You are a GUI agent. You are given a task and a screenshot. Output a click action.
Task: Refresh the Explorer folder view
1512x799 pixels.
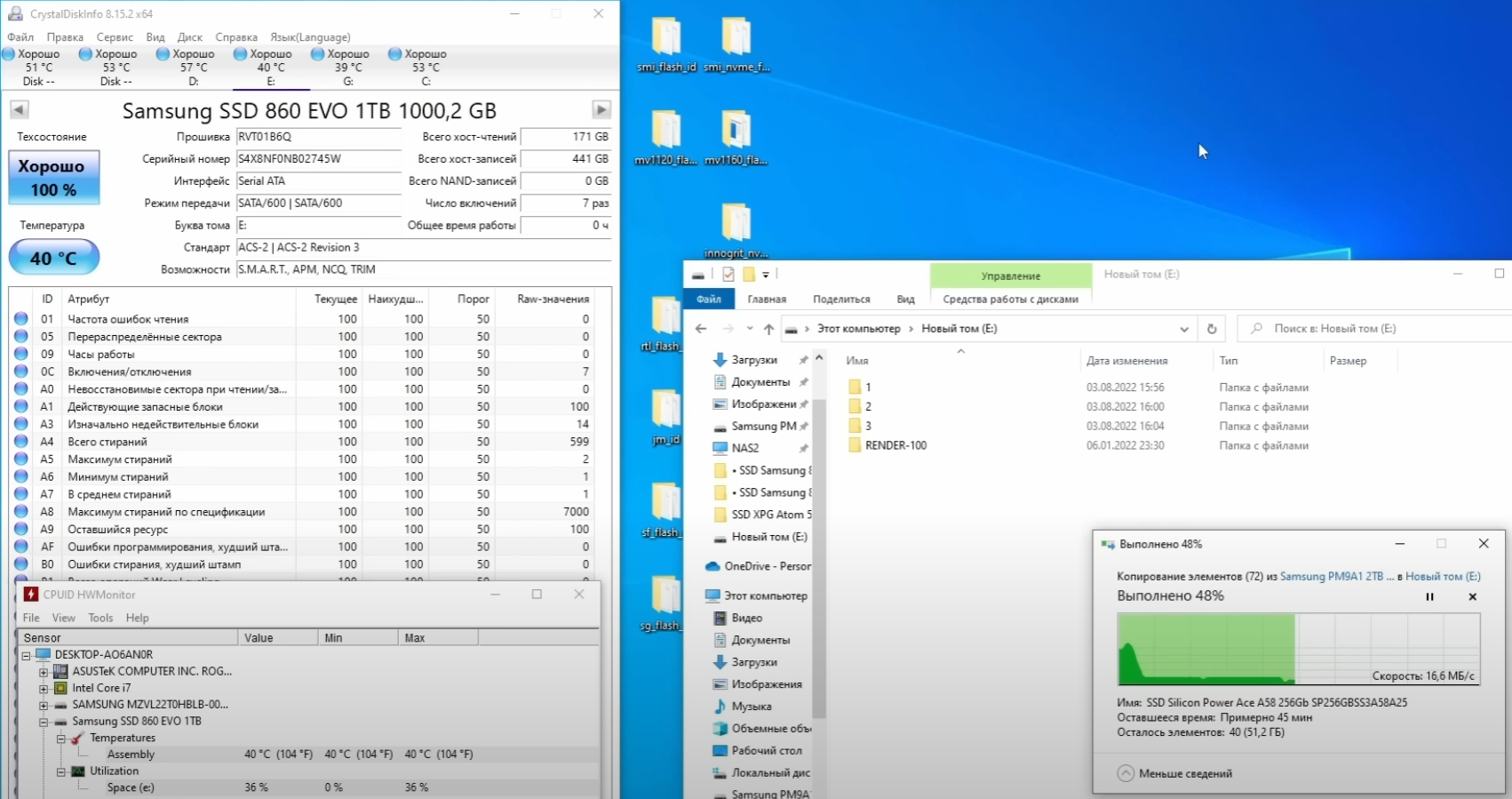coord(1212,329)
